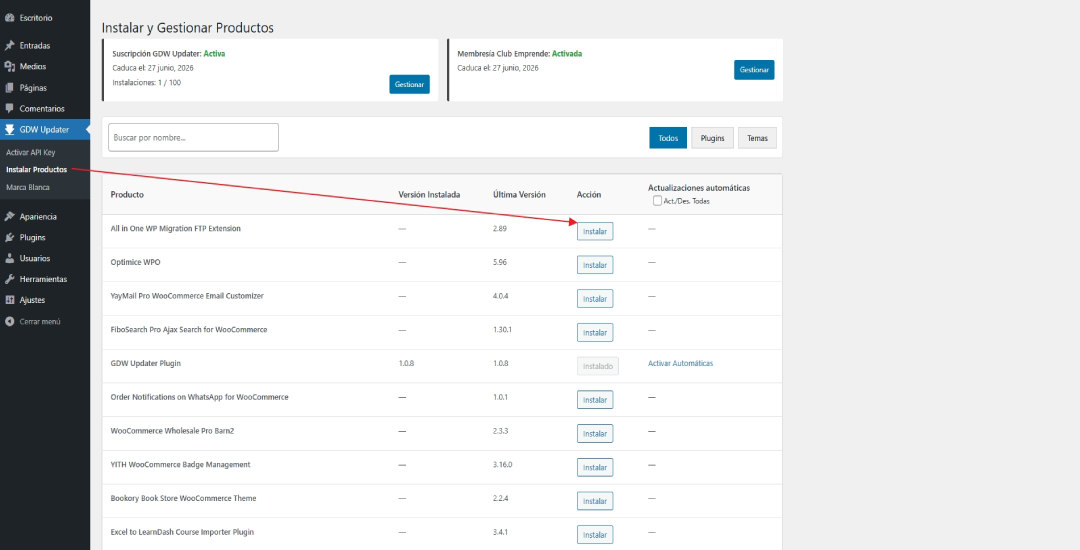1080x550 pixels.
Task: Click the Comentarios speech bubble icon
Action: click(10, 109)
